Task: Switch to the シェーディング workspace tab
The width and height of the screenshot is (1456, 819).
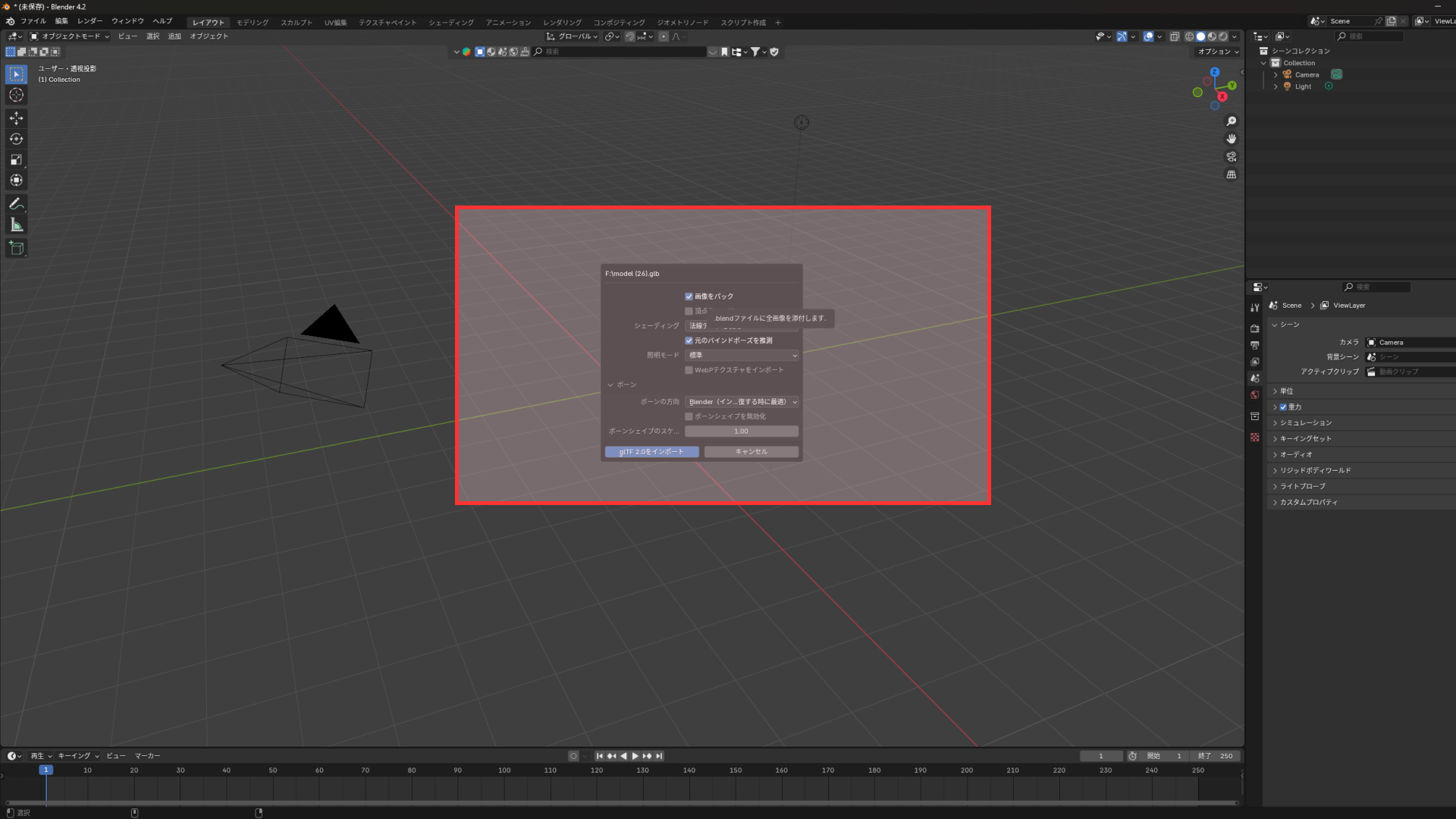Action: 451,23
